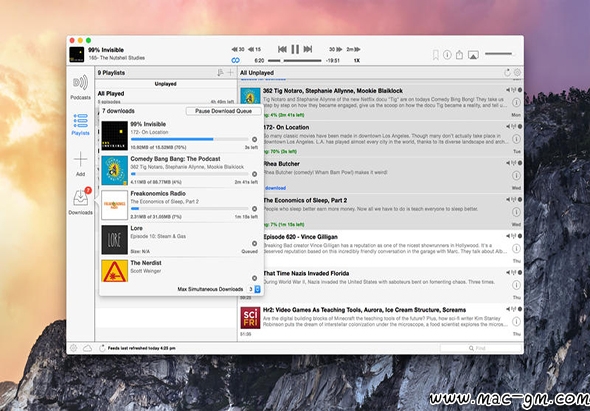Image resolution: width=590 pixels, height=411 pixels.
Task: Toggle played status dot on Tig Notaro episode
Action: 520,90
